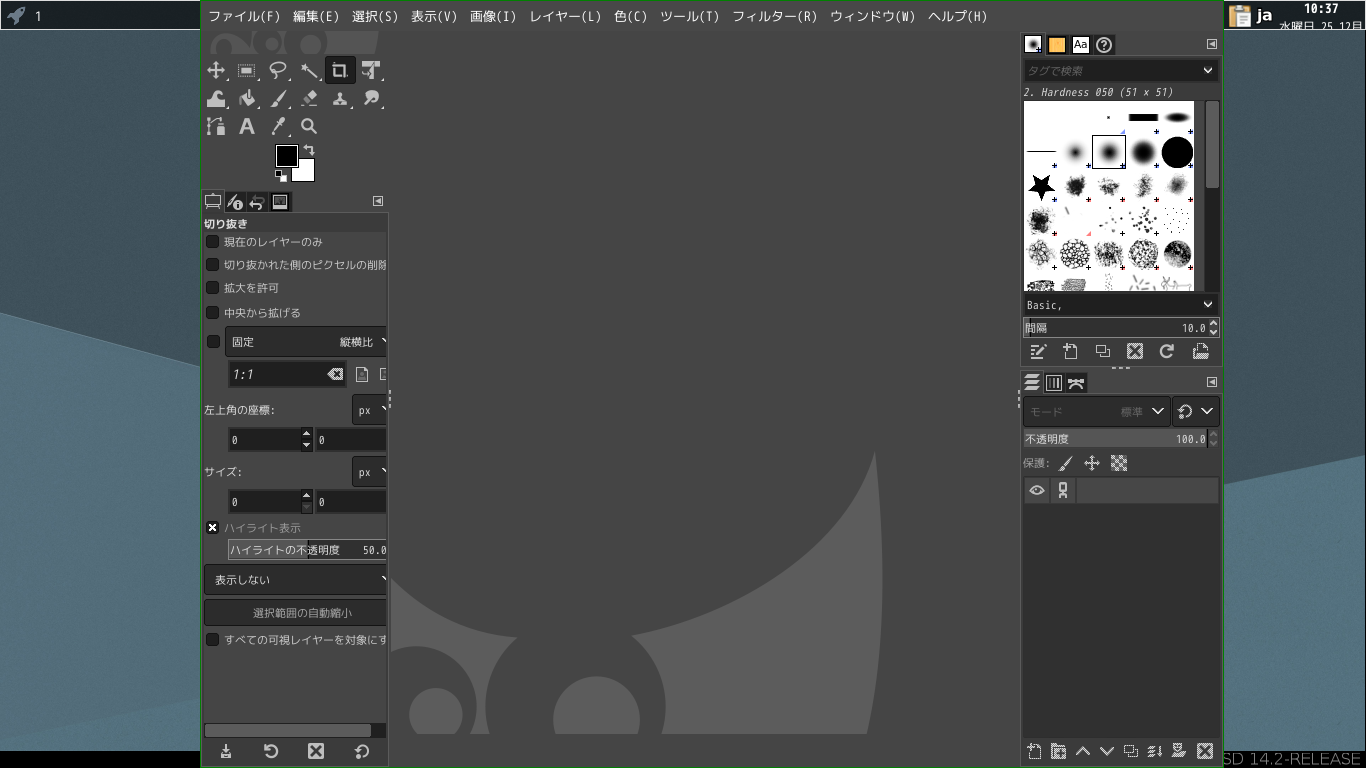Select the Move tool
The width and height of the screenshot is (1366, 768).
tap(216, 70)
